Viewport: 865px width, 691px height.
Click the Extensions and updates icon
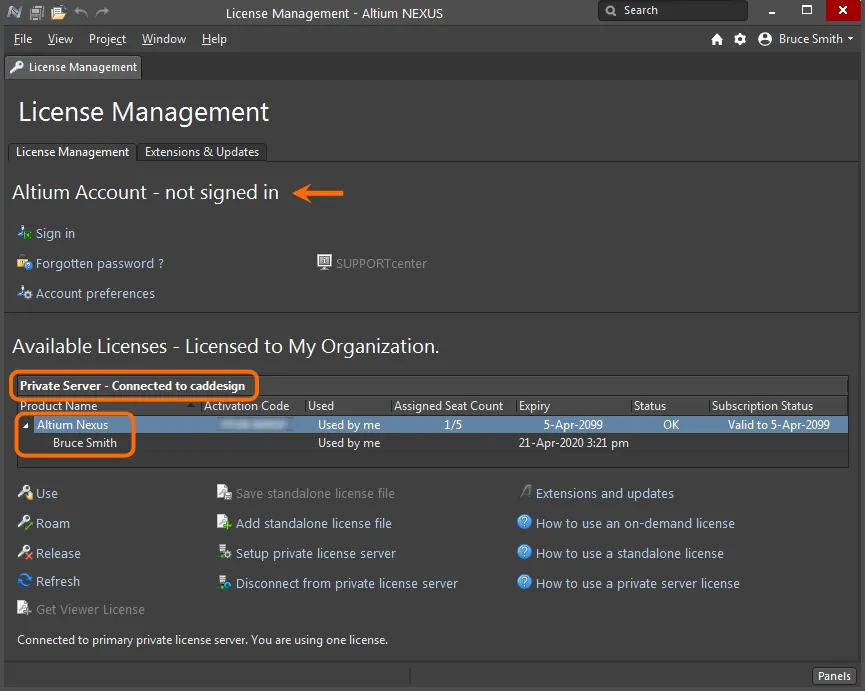(526, 491)
